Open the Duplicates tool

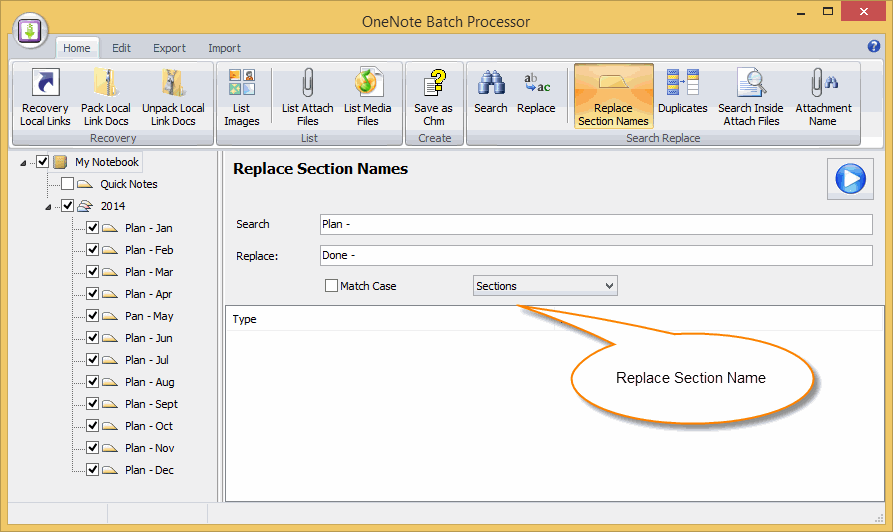click(x=682, y=91)
